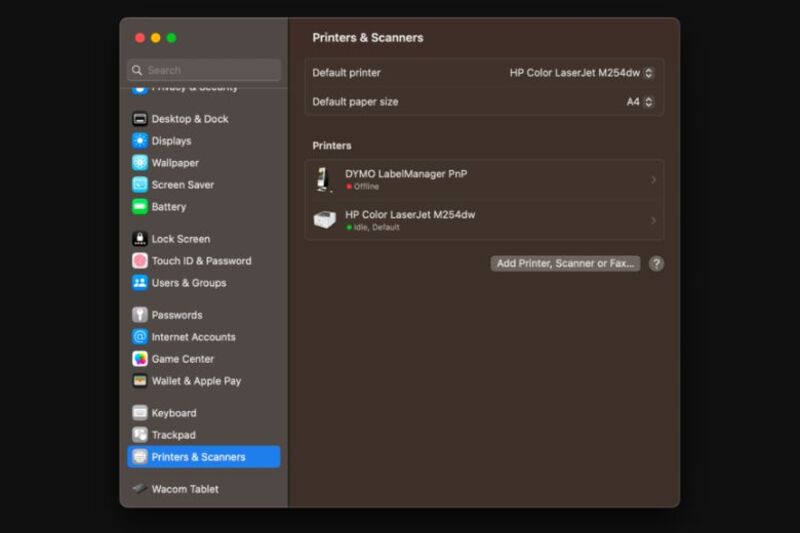This screenshot has width=800, height=533.
Task: Select Lock Screen in the sidebar
Action: [204, 239]
